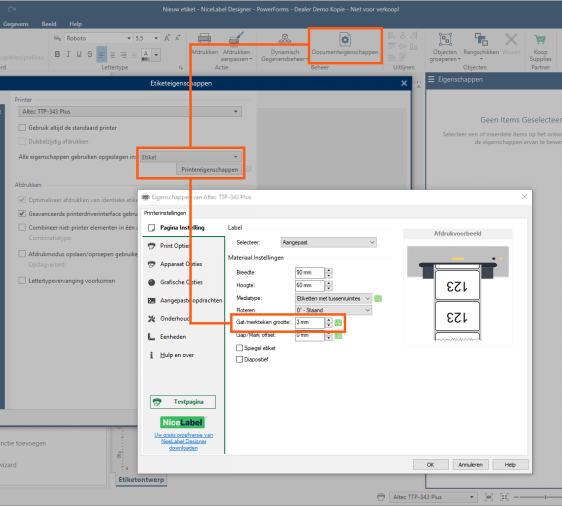Open Koop Supplies cart icon
This screenshot has width=562, height=506.
[540, 39]
